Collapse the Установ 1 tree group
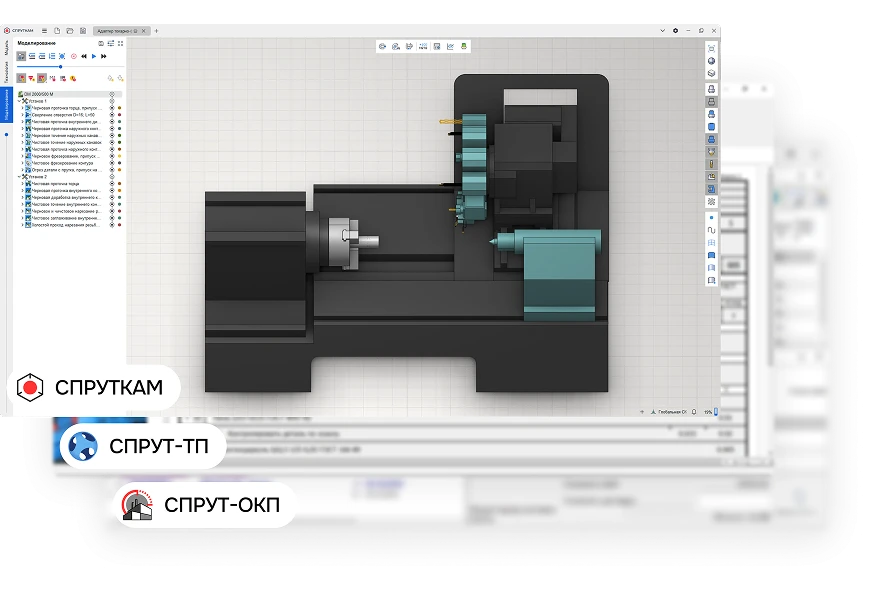This screenshot has width=870, height=604. point(21,101)
